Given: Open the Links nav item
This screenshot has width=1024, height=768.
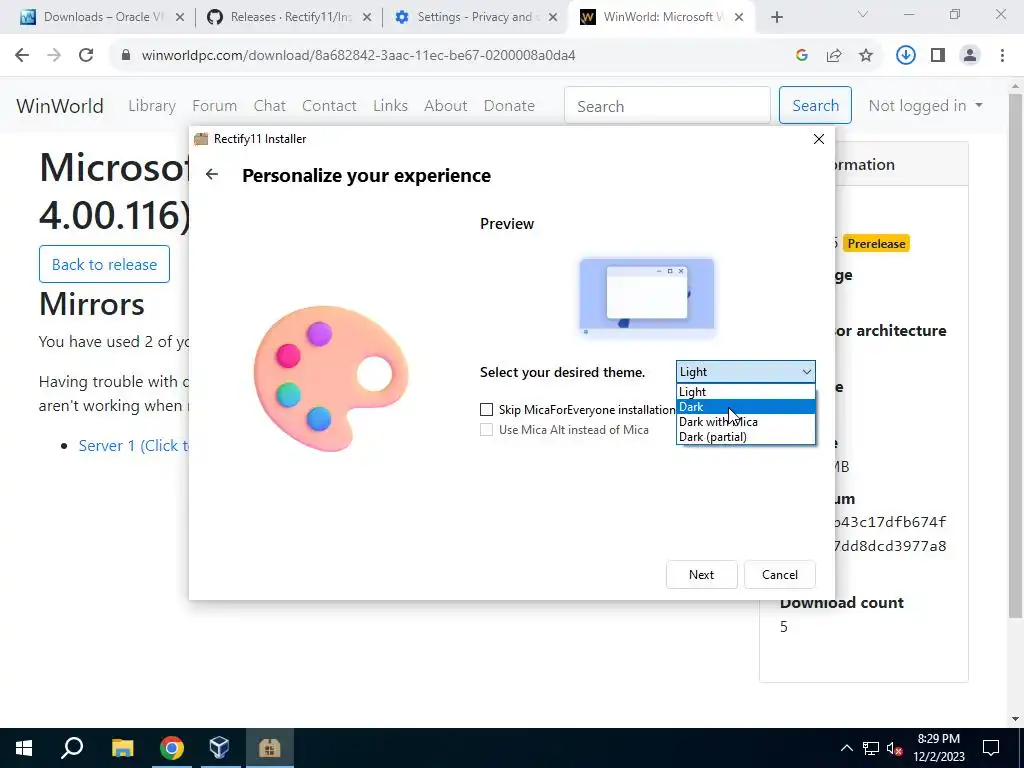Looking at the screenshot, I should point(391,106).
